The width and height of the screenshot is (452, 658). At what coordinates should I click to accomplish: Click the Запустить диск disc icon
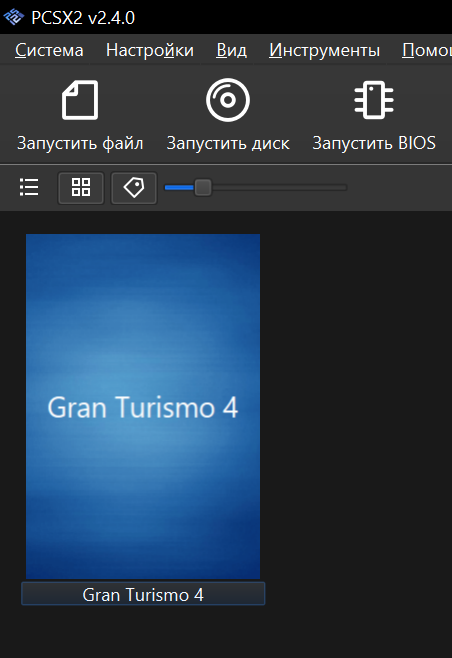[228, 100]
